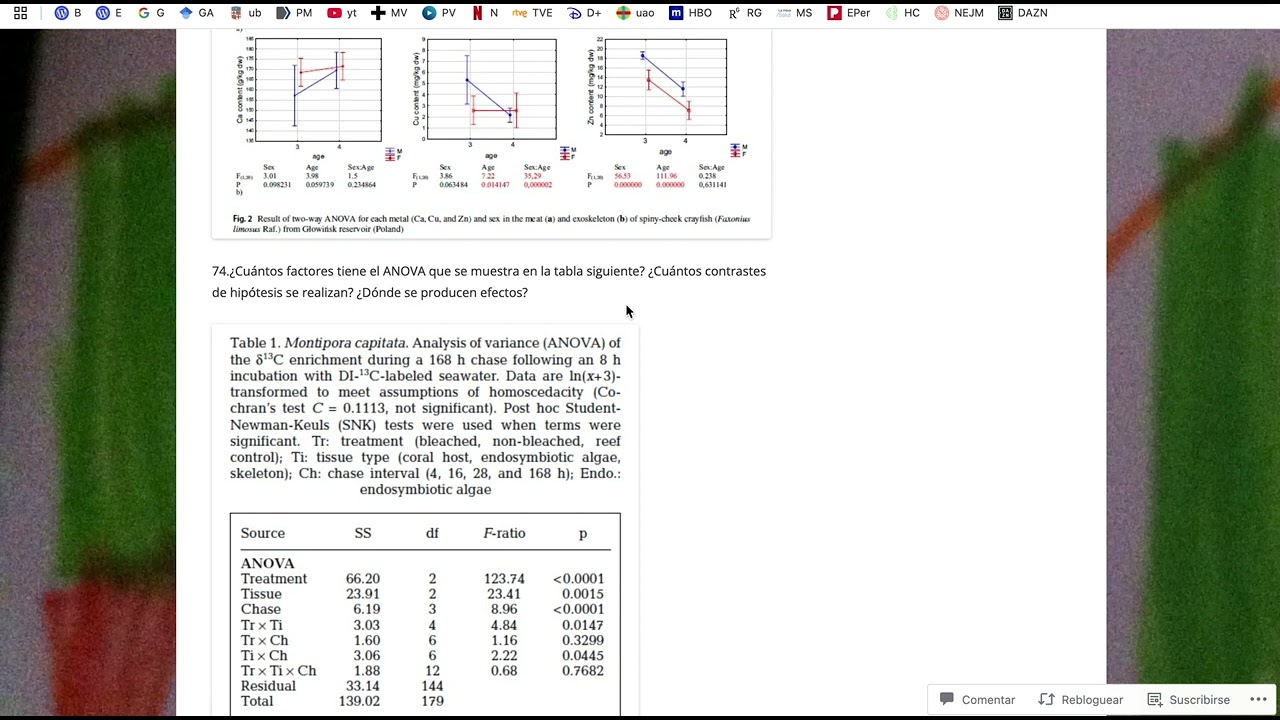This screenshot has width=1280, height=720.
Task: Open the WordPress 'B' bookmark
Action: tap(68, 13)
